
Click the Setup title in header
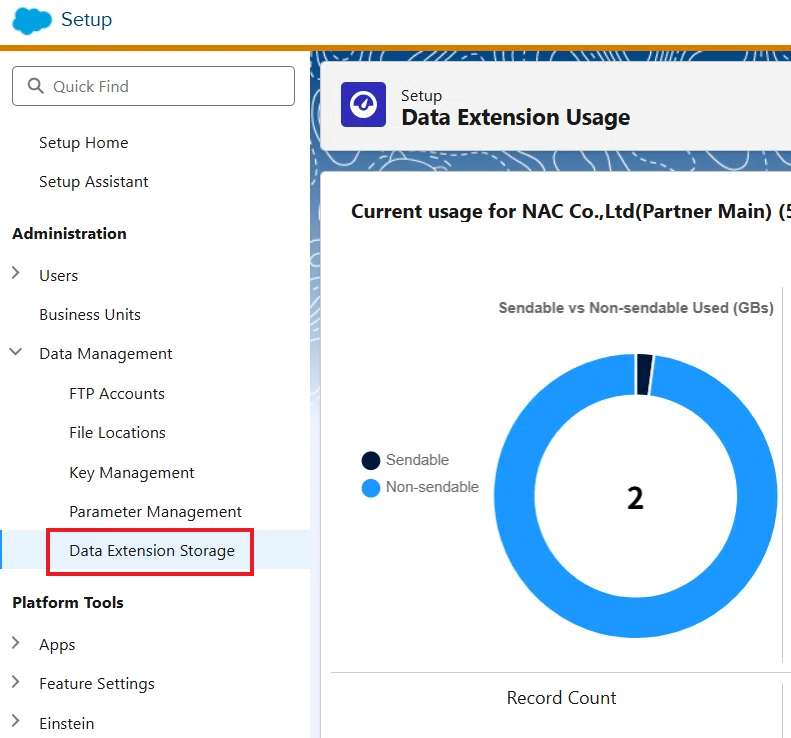tap(87, 20)
